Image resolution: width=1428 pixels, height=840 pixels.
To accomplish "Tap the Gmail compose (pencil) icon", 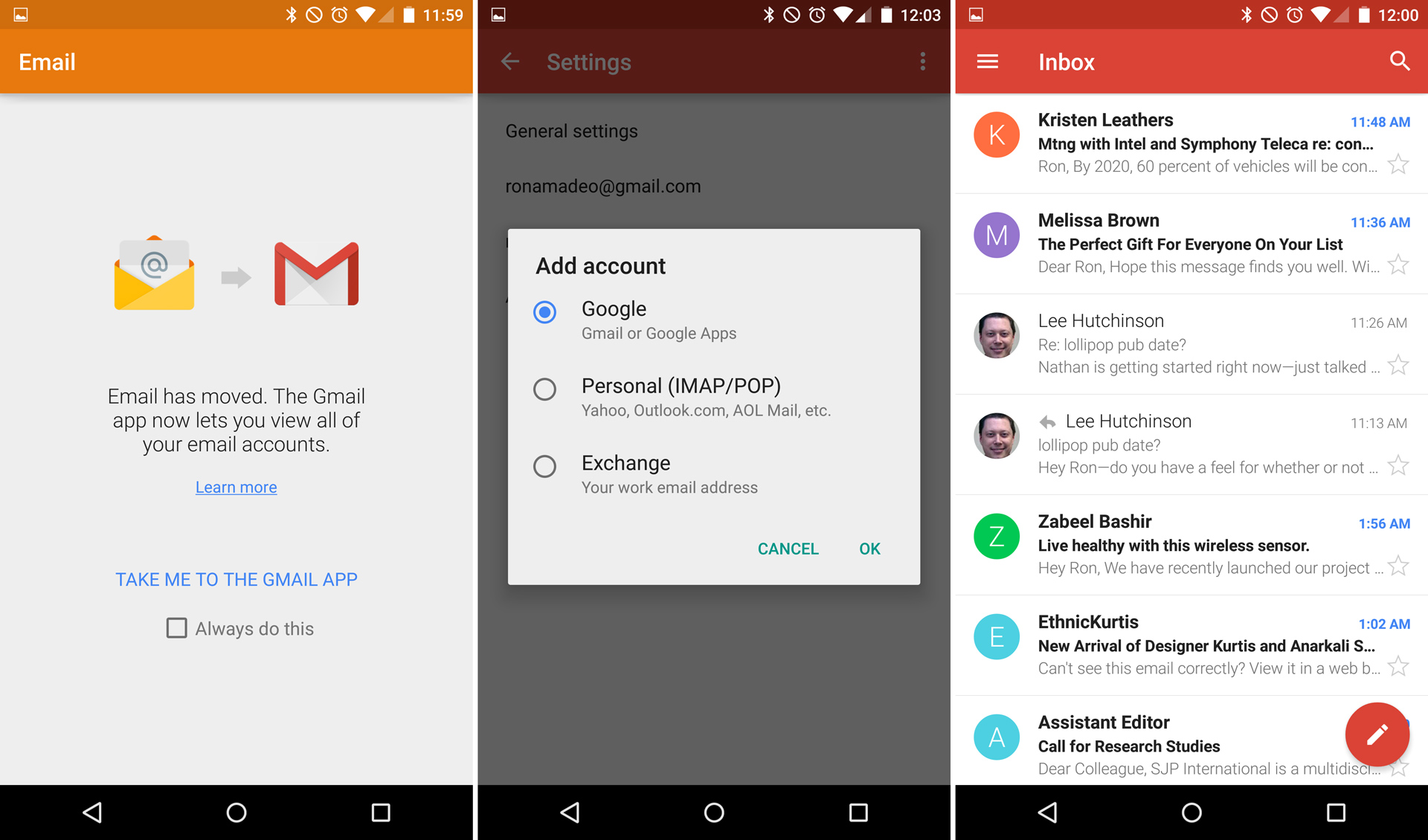I will tap(1374, 734).
